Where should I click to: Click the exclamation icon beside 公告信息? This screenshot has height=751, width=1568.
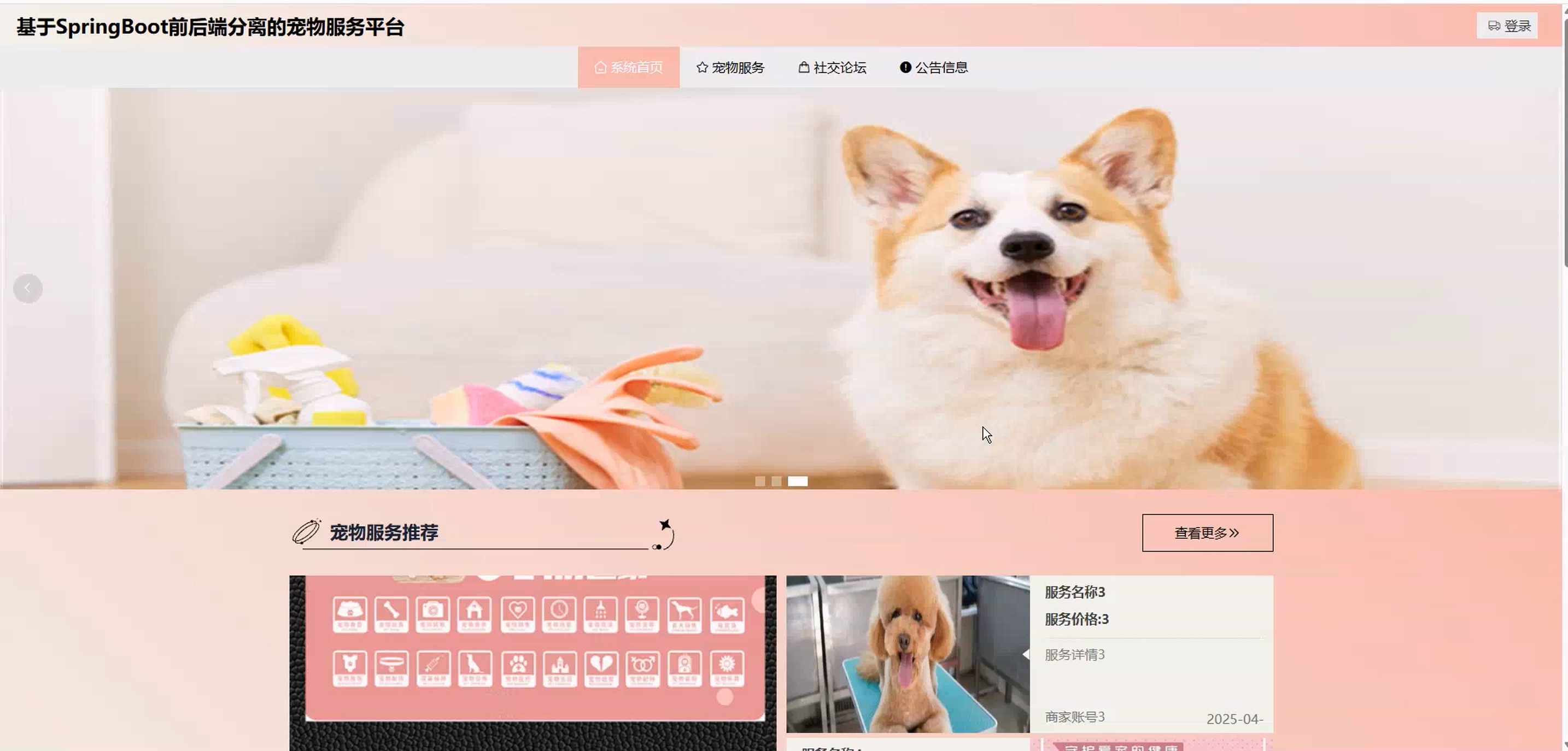pos(905,67)
